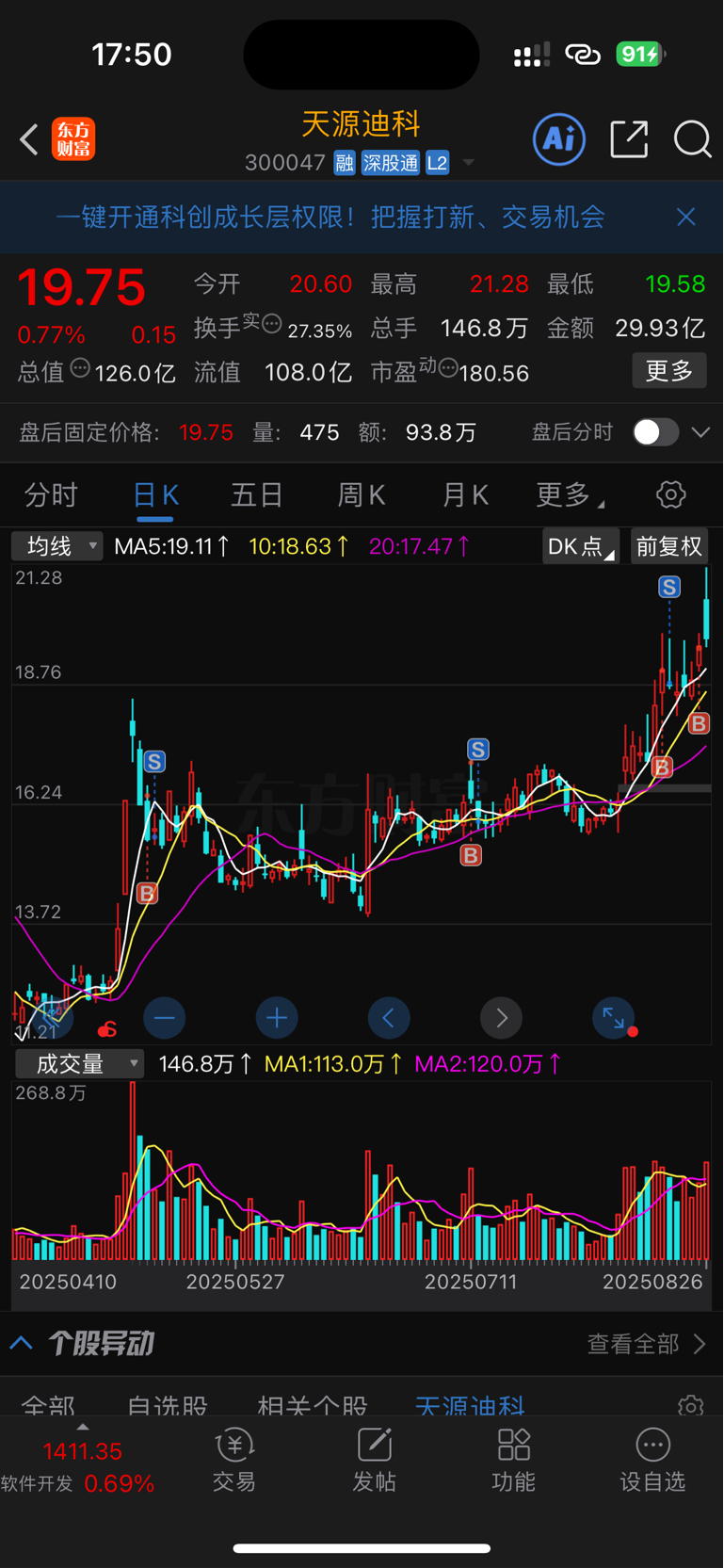
Task: Open the Ai assistant icon
Action: pyautogui.click(x=559, y=139)
